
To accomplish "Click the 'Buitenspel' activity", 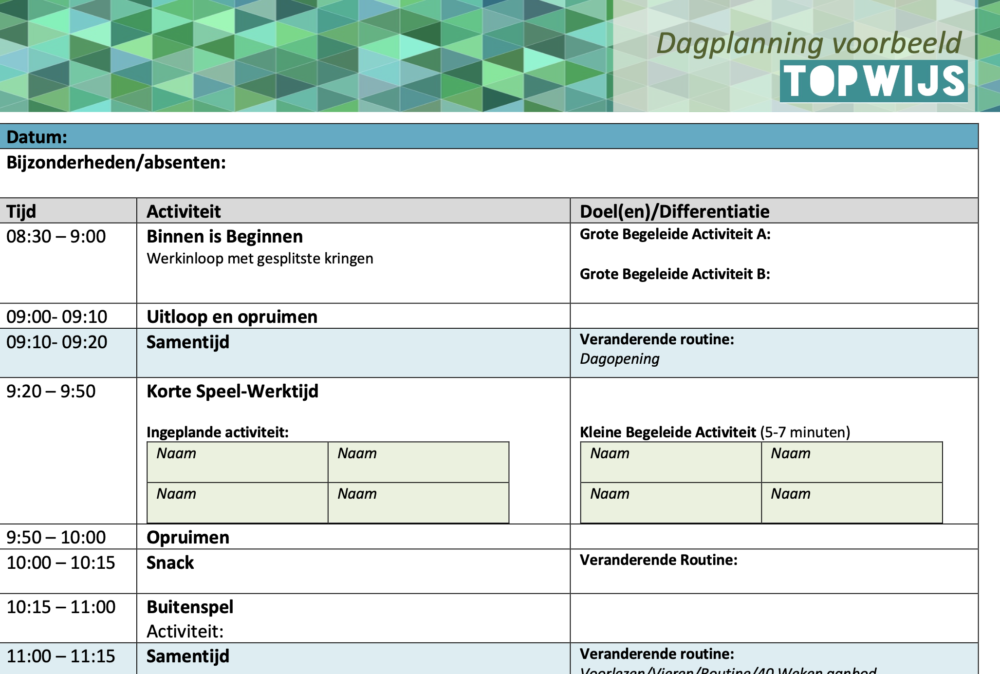I will [190, 607].
